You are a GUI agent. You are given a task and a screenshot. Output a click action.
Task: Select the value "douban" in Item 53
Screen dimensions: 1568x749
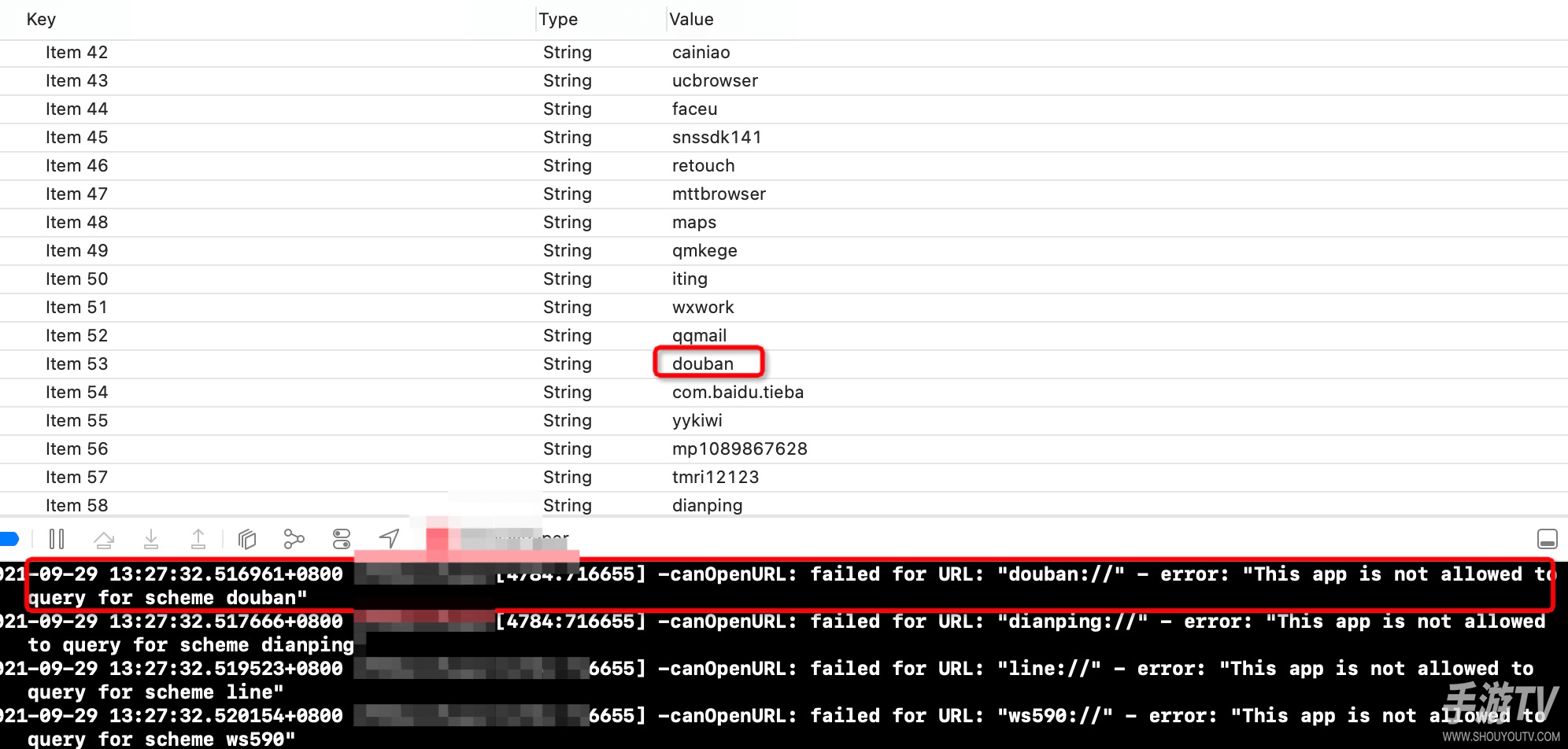click(703, 364)
